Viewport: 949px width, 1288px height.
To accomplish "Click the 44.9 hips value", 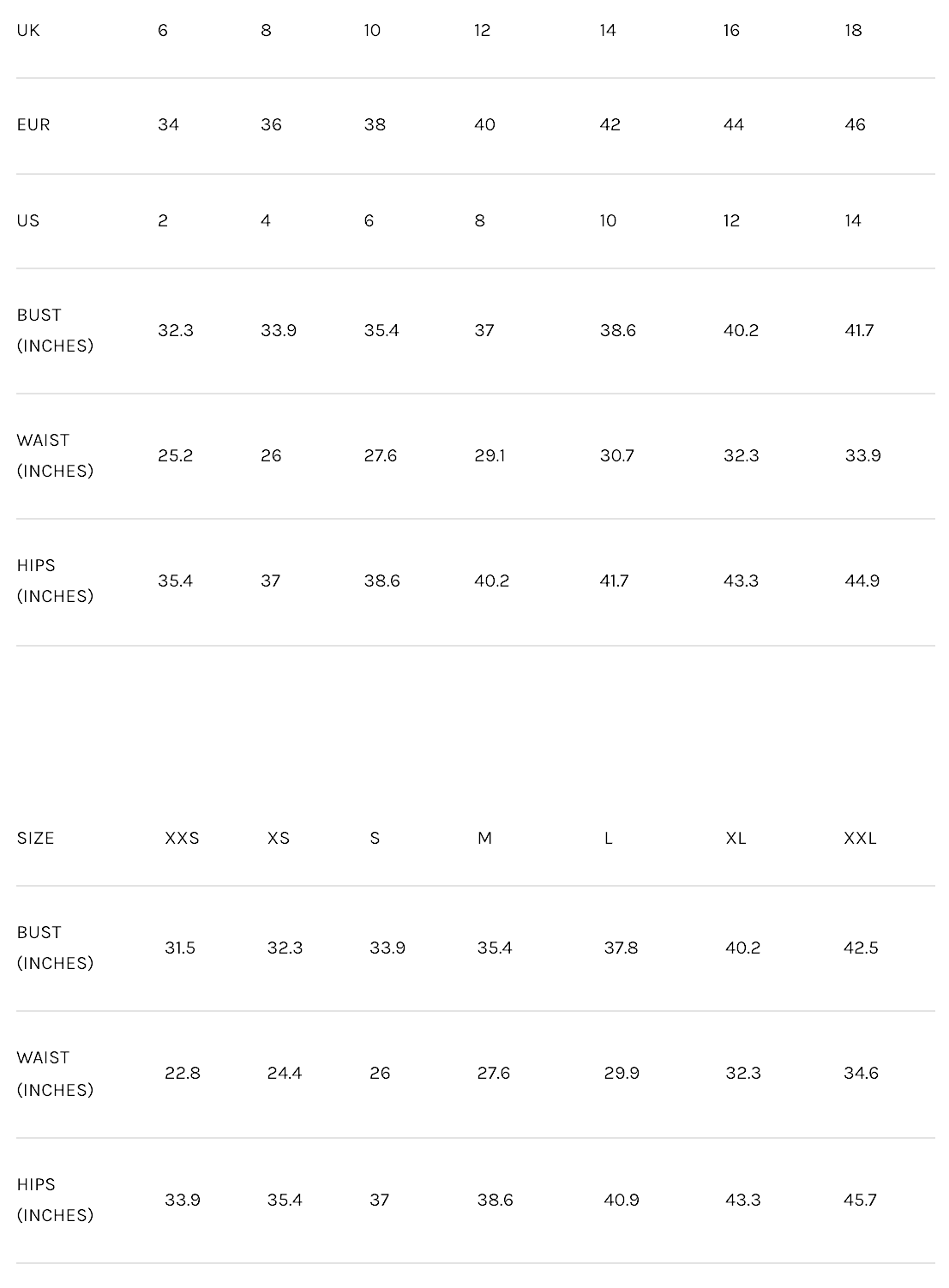I will (862, 581).
